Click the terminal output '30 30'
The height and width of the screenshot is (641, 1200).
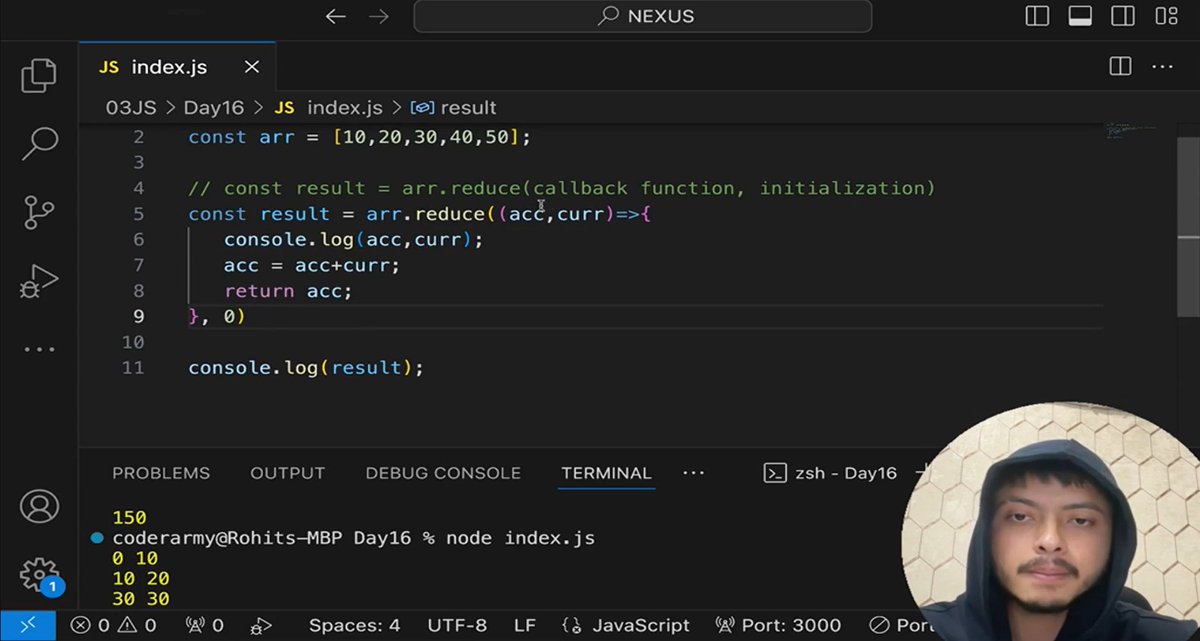click(141, 598)
